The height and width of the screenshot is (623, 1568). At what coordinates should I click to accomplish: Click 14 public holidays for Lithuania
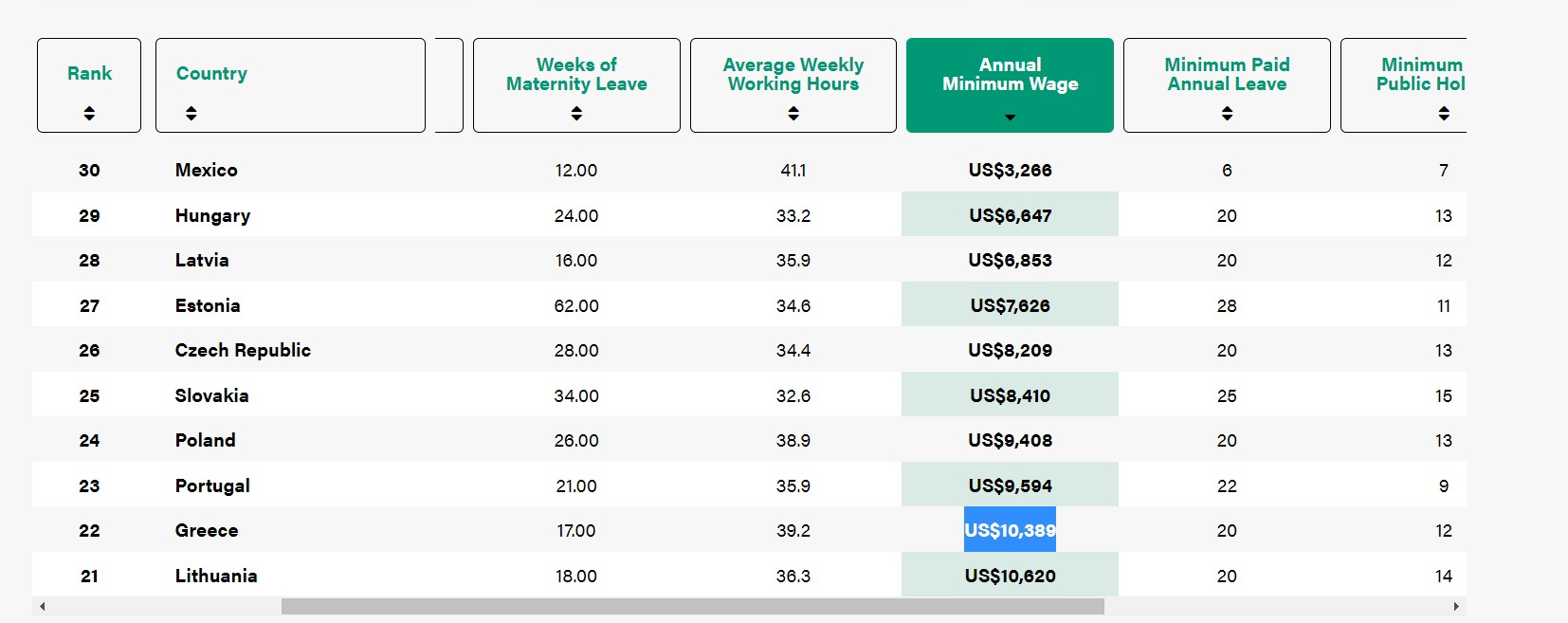pos(1444,576)
